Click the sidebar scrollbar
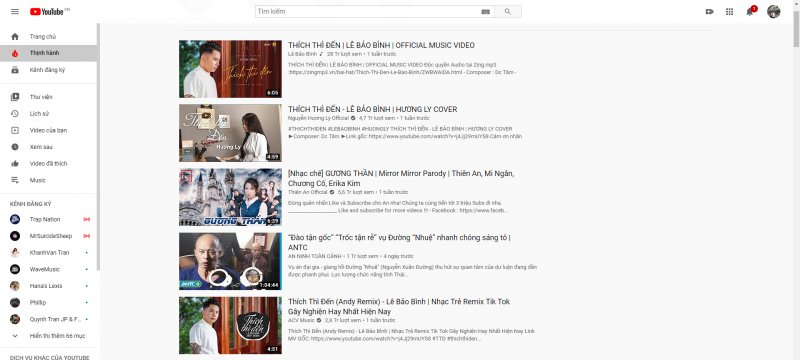 pyautogui.click(x=98, y=148)
